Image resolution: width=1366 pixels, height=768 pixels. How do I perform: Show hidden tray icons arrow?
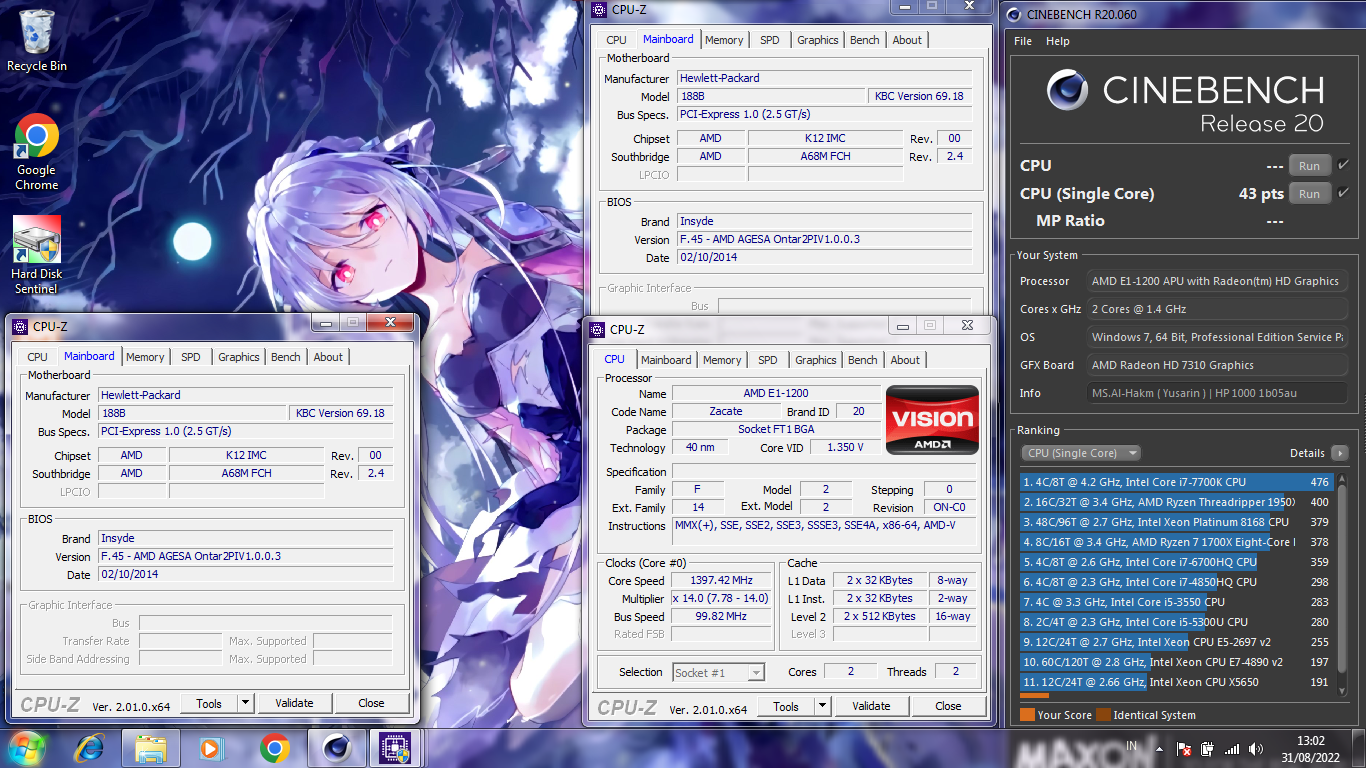1158,748
